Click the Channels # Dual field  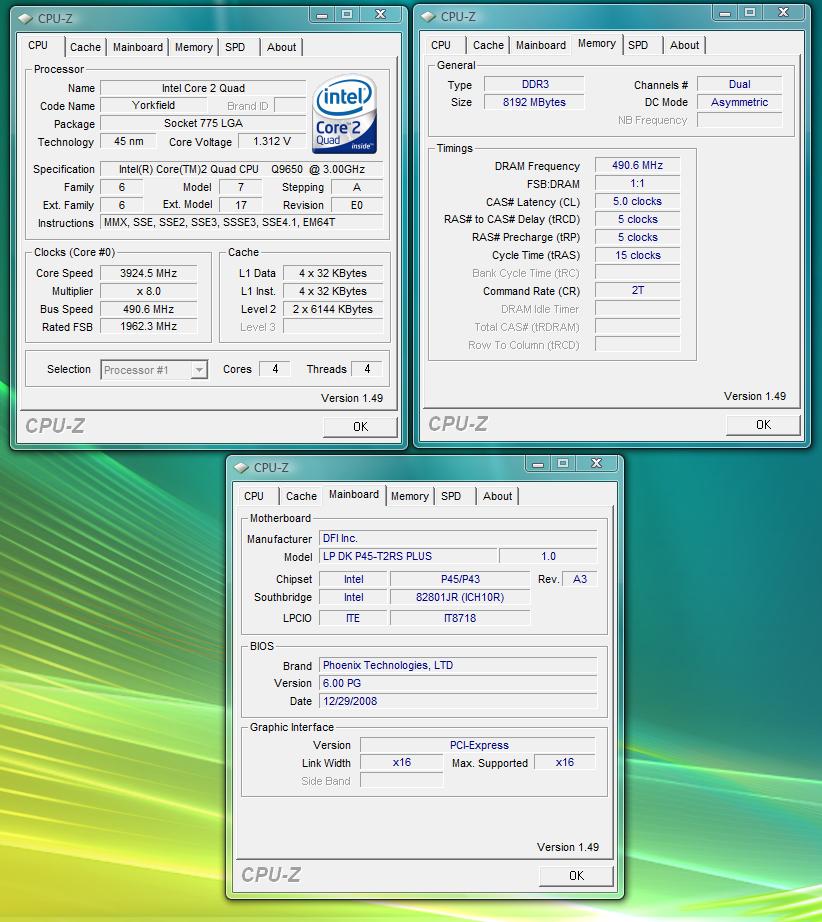tap(740, 84)
